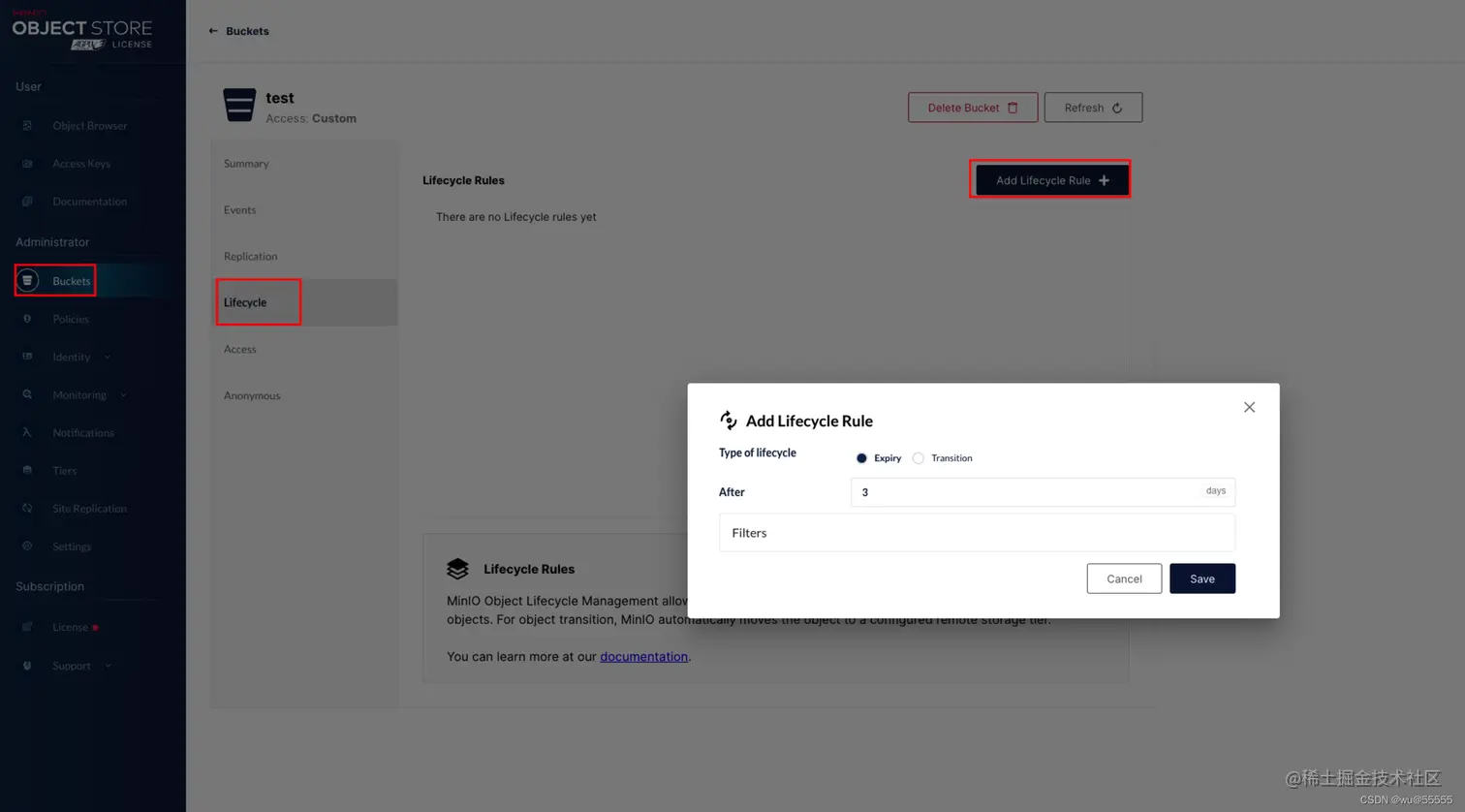Open the documentation link

pos(643,656)
